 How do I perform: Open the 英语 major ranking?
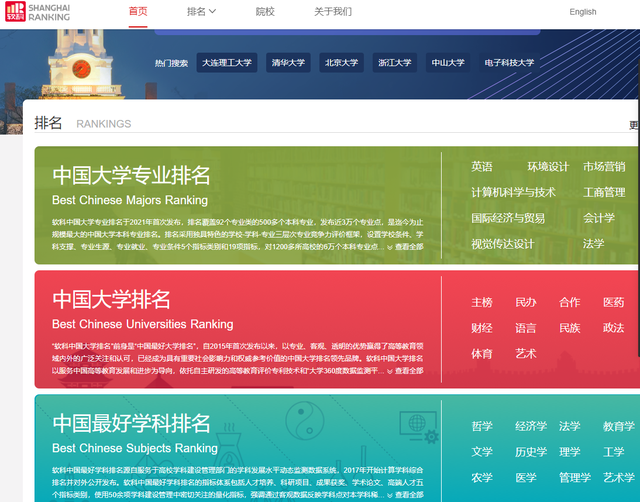click(482, 167)
